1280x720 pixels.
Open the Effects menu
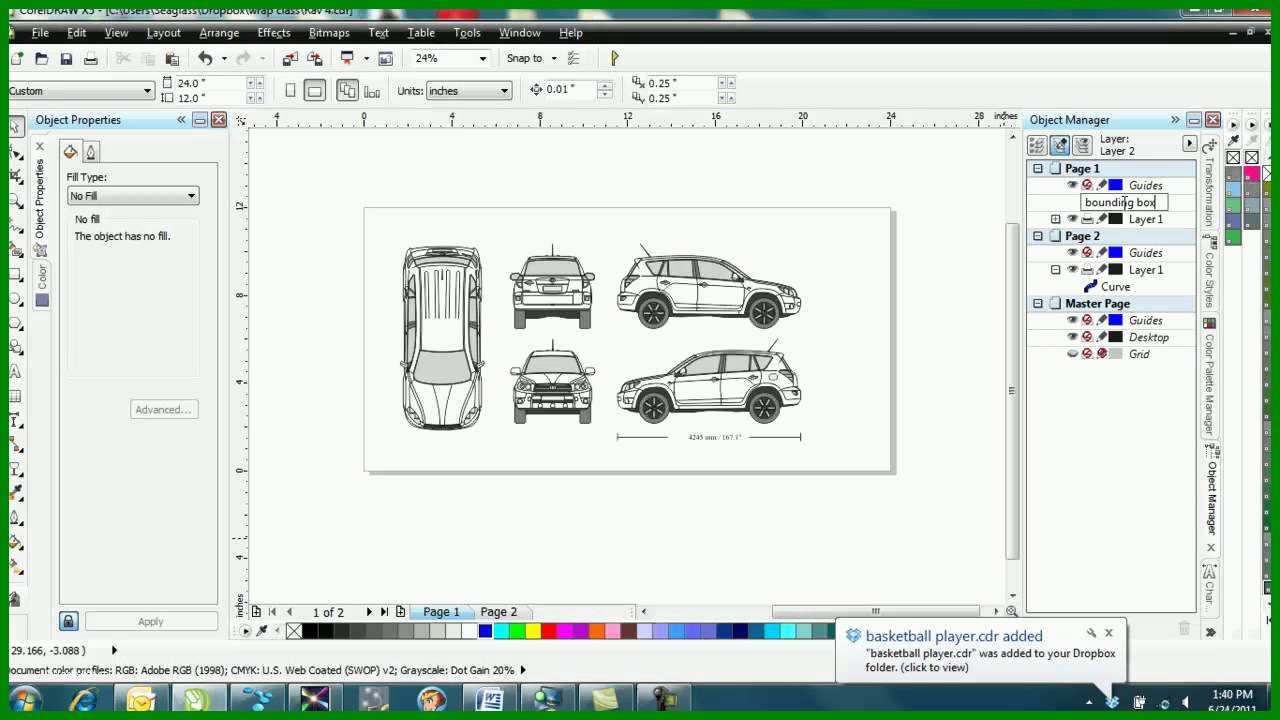click(274, 33)
